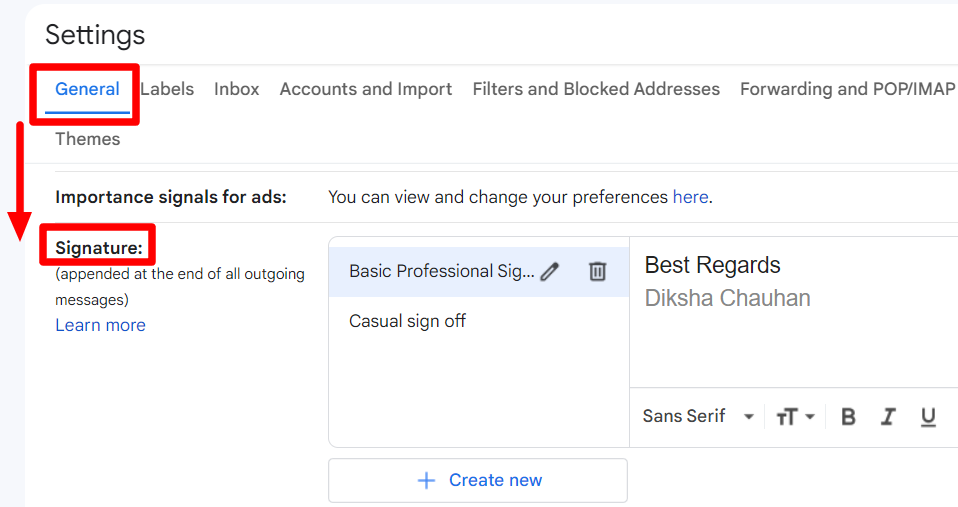
Task: Click the ads preferences 'here' link
Action: 690,197
